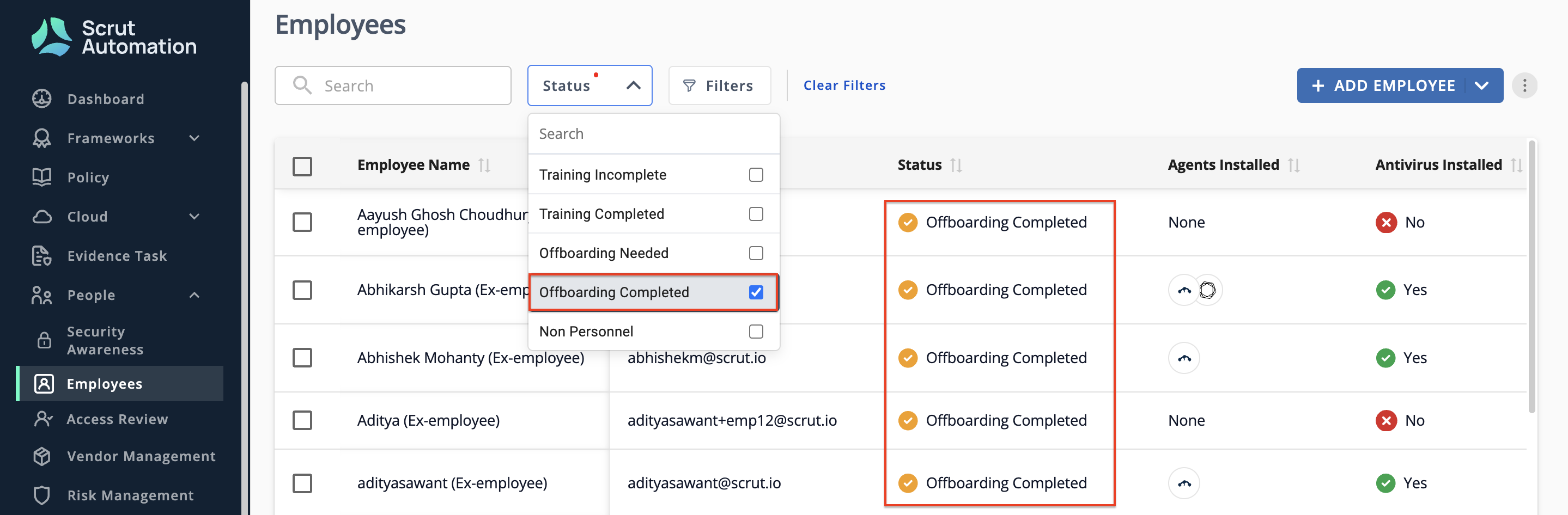This screenshot has height=515, width=1568.
Task: Click adityasawant's agent icon
Action: point(1184,483)
